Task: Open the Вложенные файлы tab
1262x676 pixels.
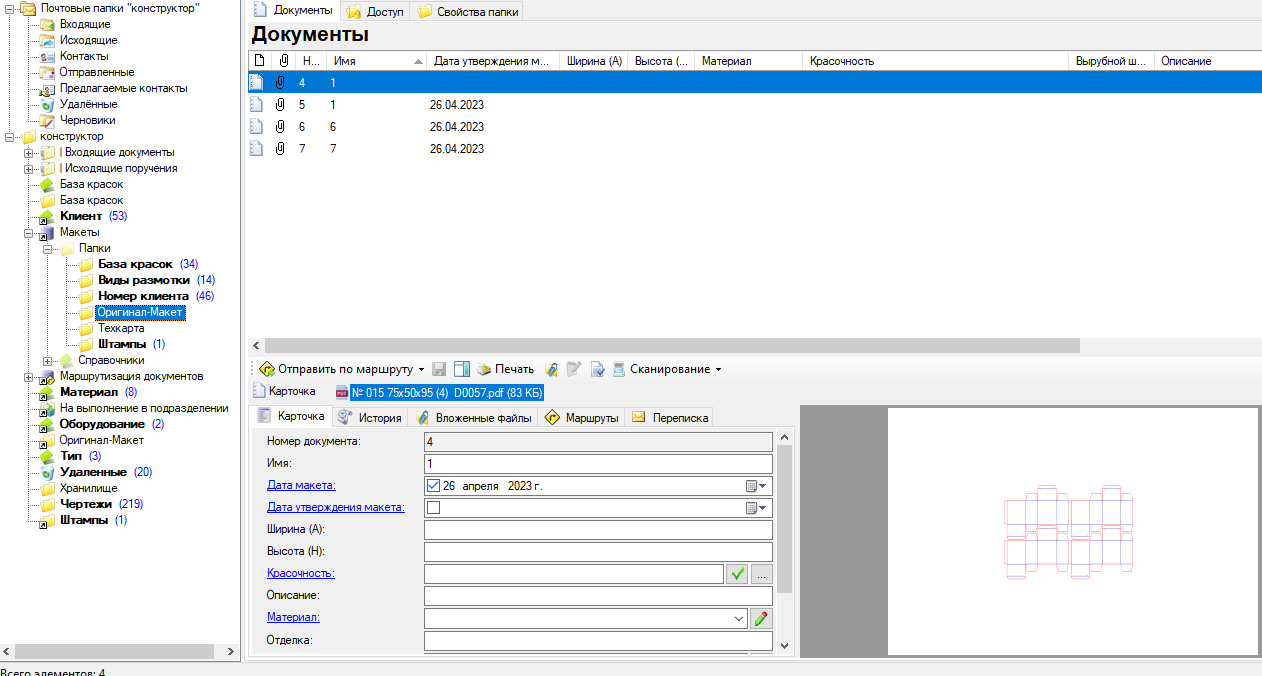Action: (474, 417)
